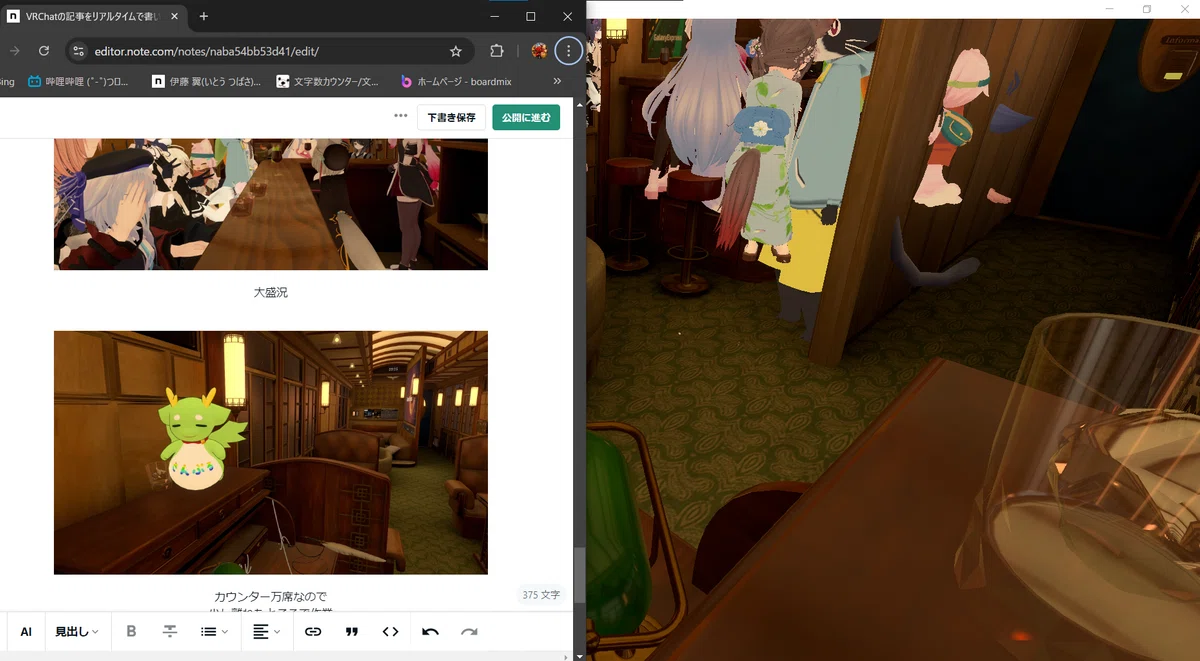
Task: Click the horizontal scrollbar right arrow at bottom
Action: (567, 656)
